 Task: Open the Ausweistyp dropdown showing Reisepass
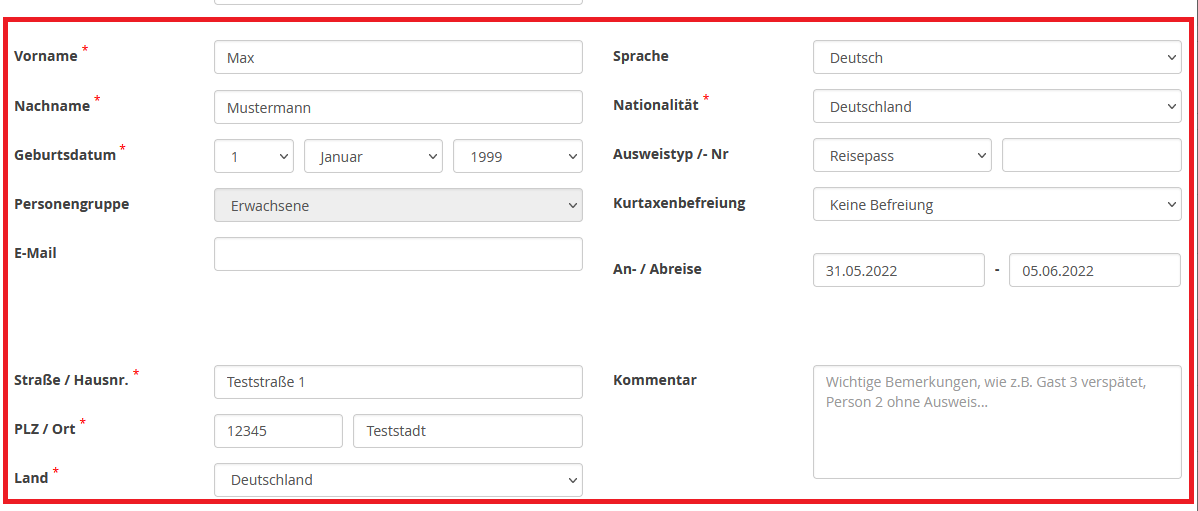901,156
